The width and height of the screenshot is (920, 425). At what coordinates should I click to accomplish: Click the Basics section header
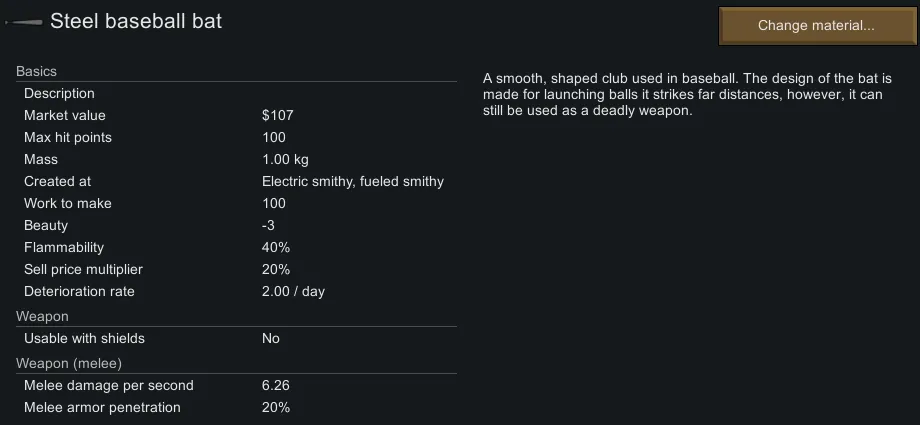[x=36, y=71]
